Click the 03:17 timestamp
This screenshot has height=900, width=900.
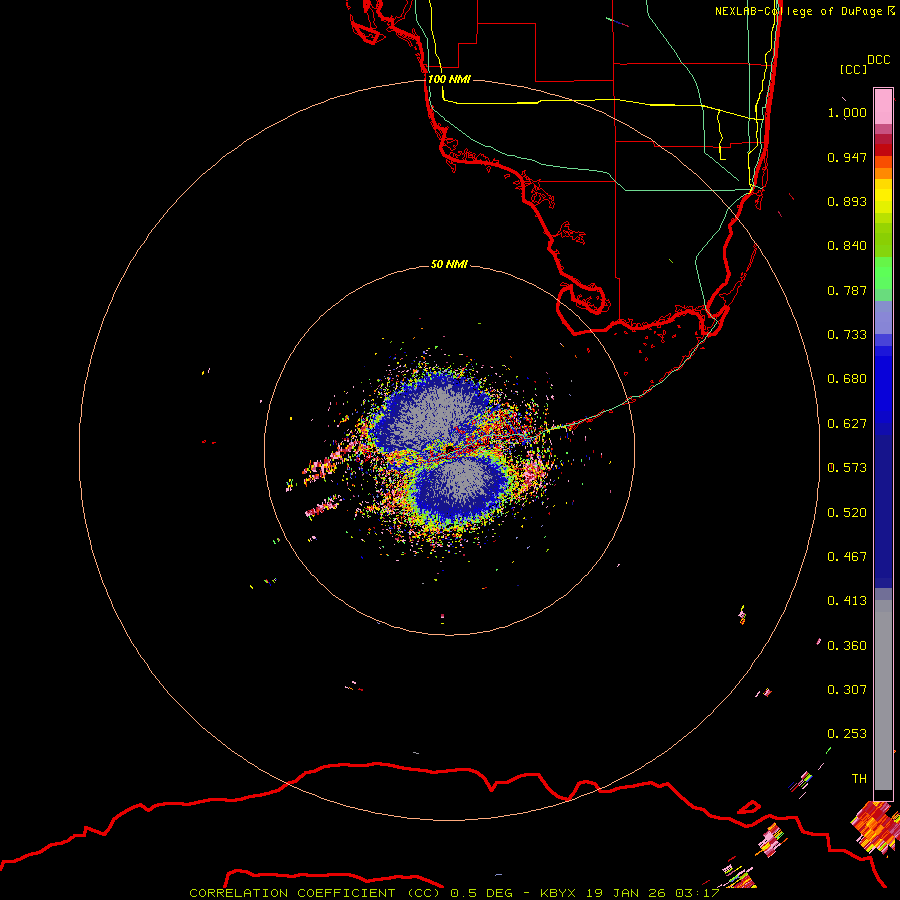(697, 893)
